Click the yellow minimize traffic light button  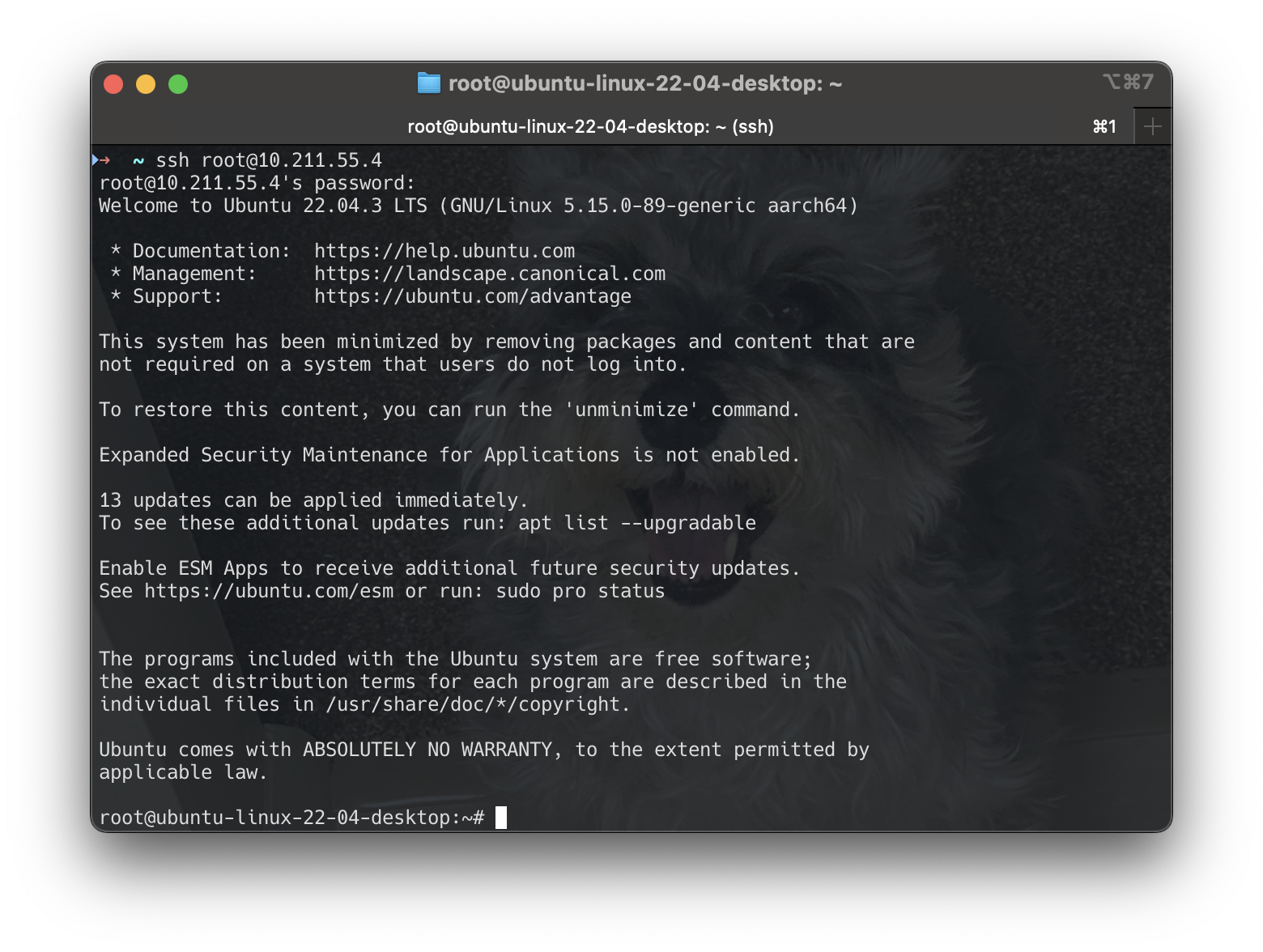click(146, 83)
